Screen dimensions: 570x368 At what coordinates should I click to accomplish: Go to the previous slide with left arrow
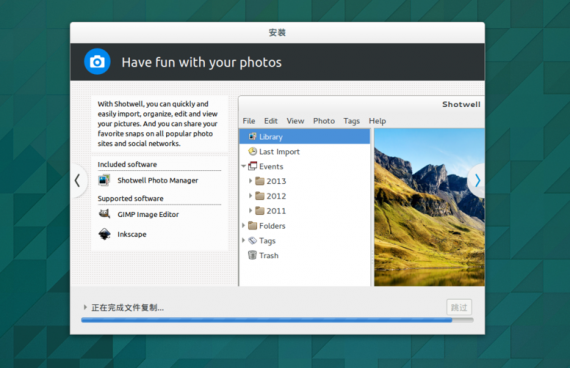tap(77, 180)
